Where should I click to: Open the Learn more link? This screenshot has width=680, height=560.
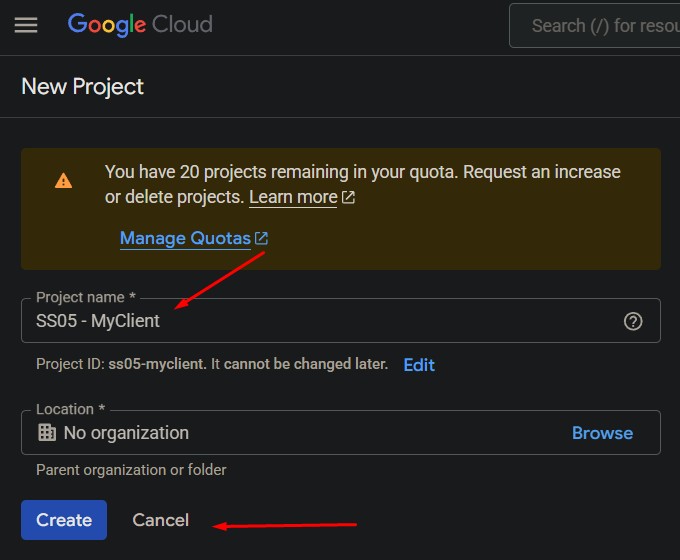click(x=293, y=197)
